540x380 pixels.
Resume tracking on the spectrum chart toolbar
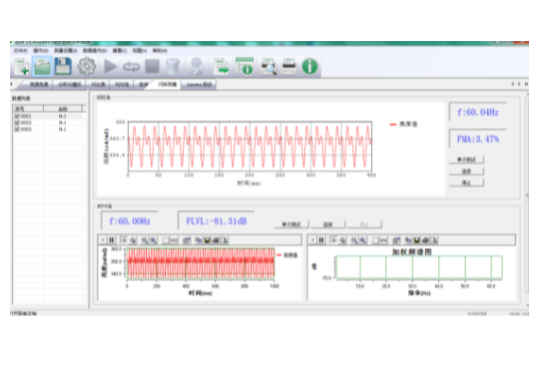(312, 240)
